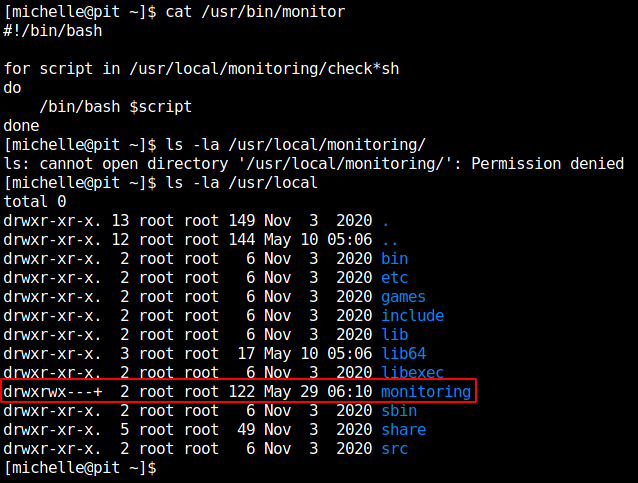
Task: Click the sbin directory name
Action: [397, 410]
